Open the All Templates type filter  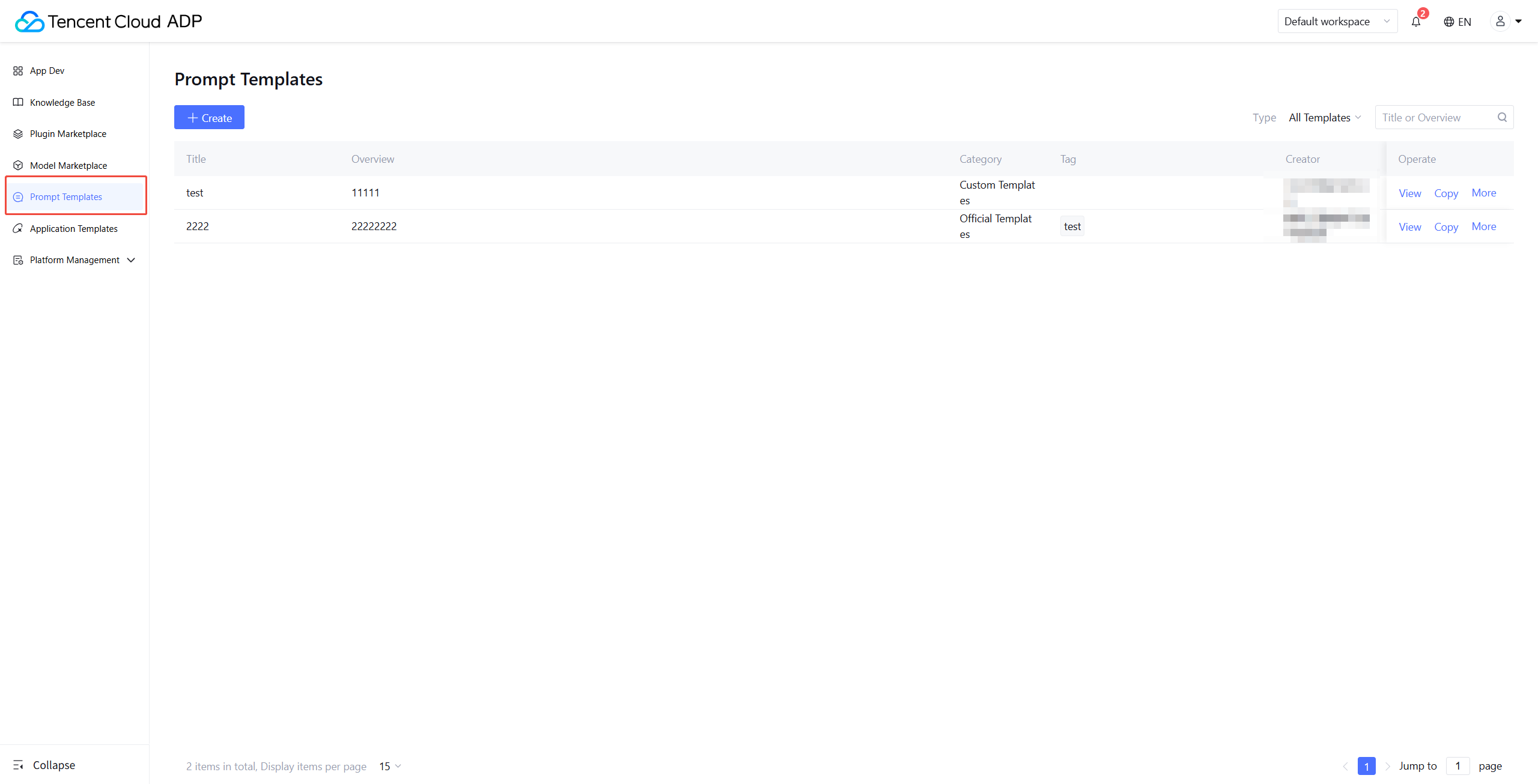point(1324,118)
